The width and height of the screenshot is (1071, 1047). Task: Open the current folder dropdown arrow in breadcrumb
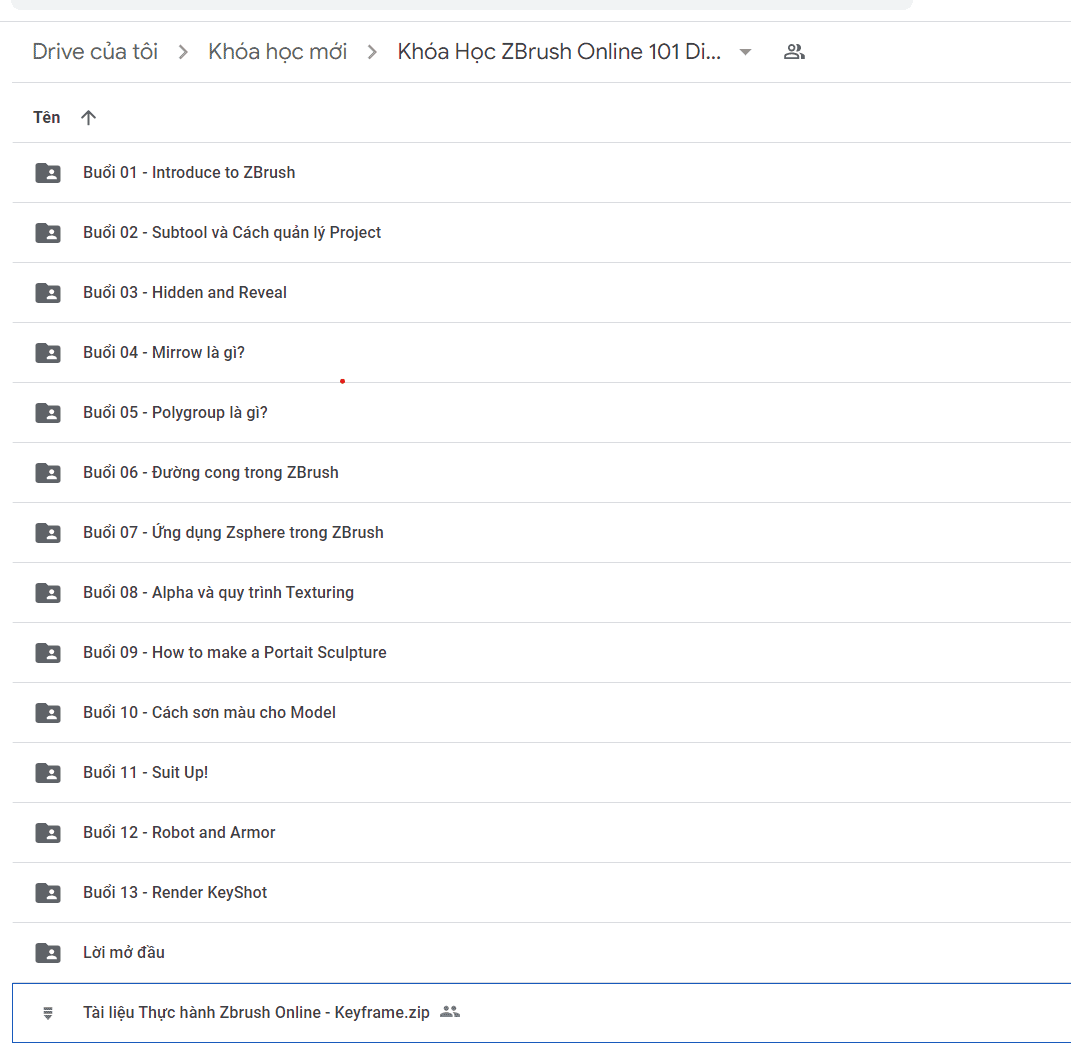pos(745,52)
